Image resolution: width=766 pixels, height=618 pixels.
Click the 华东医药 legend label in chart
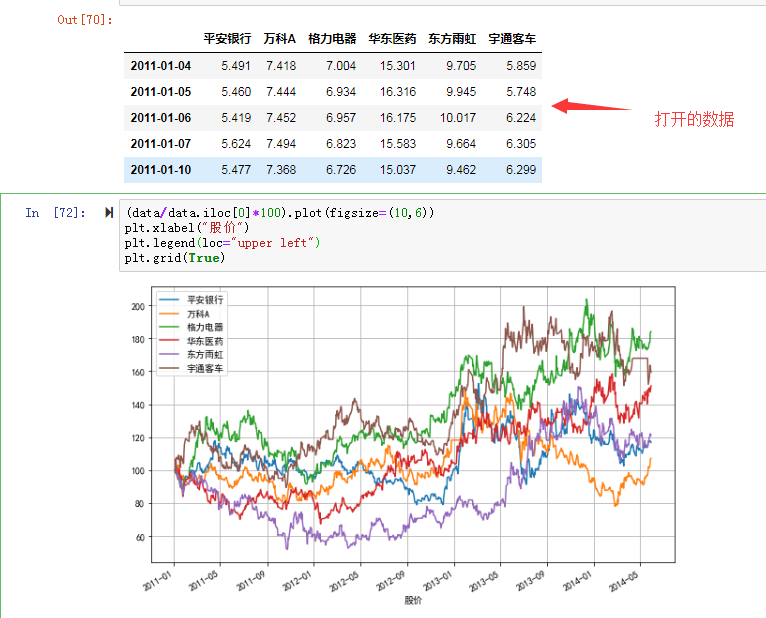click(205, 341)
